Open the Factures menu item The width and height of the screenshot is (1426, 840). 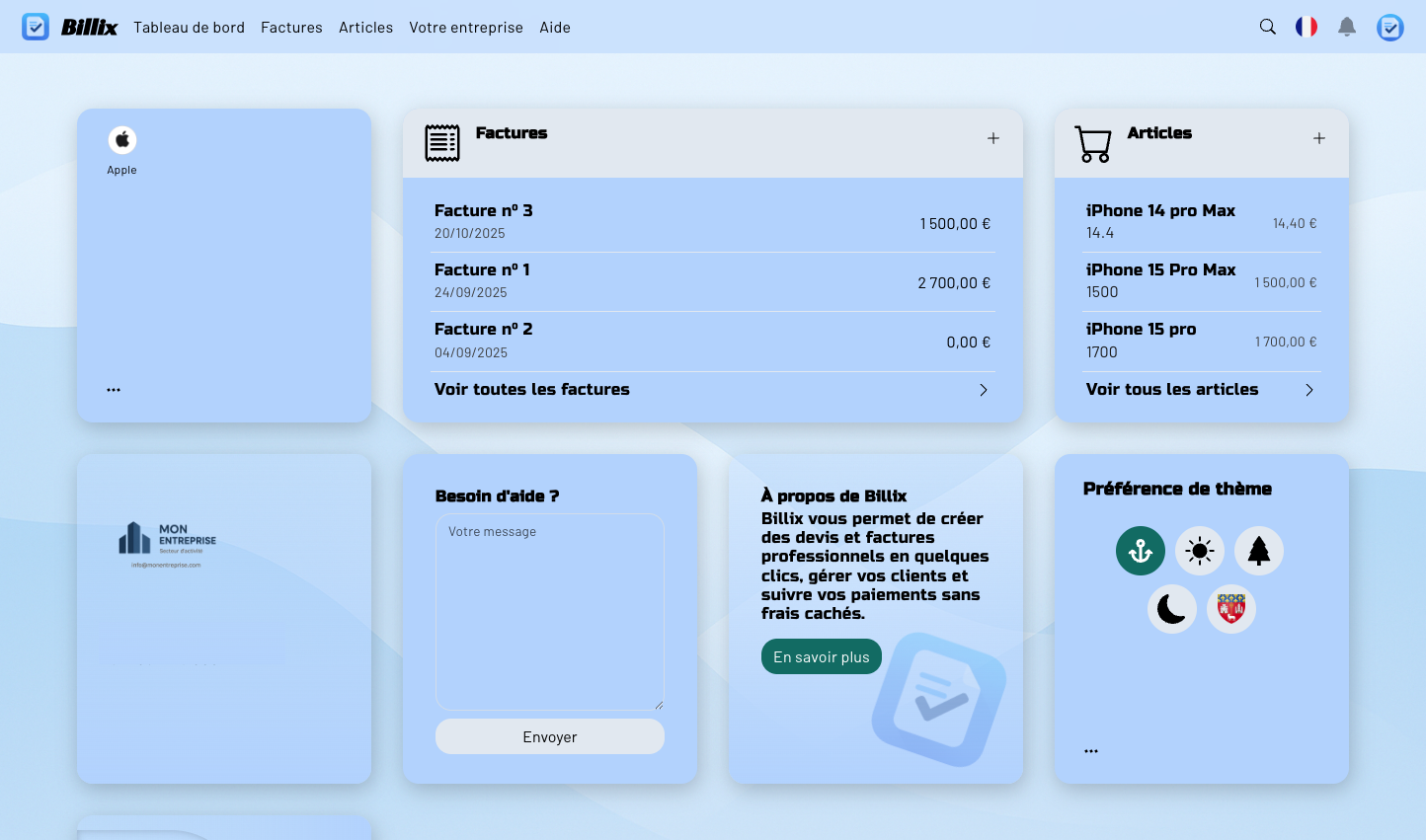point(291,27)
